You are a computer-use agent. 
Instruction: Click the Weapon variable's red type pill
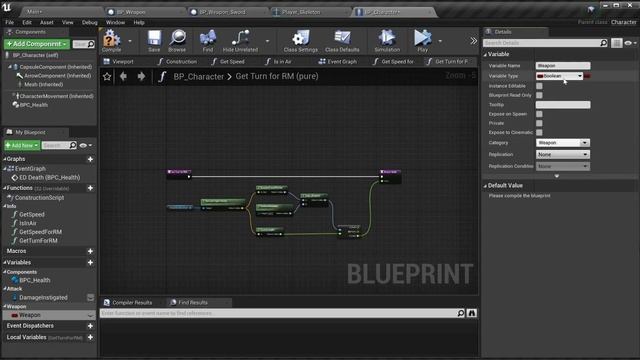click(x=15, y=315)
